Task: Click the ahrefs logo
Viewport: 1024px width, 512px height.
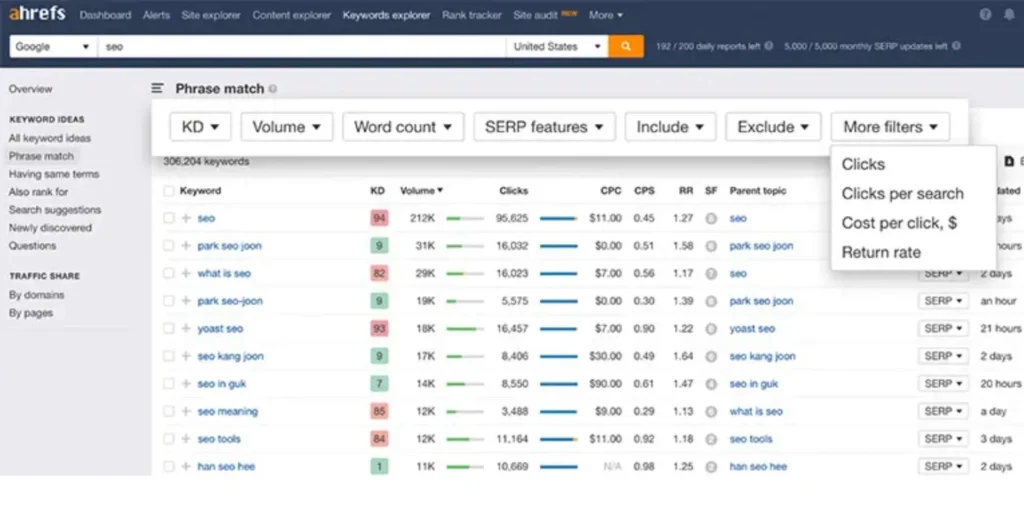Action: 38,15
